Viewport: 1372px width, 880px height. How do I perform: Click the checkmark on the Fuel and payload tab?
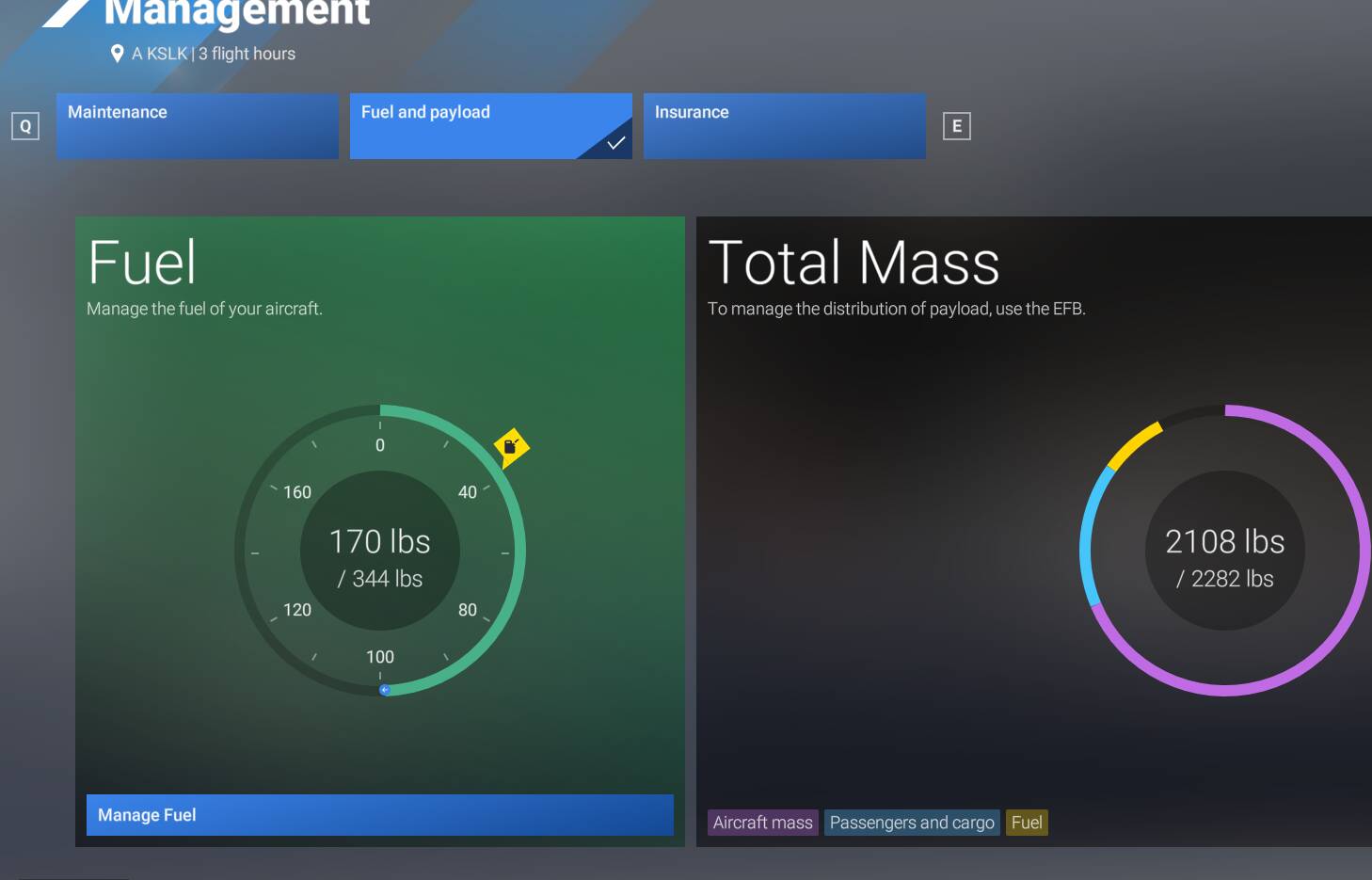615,143
